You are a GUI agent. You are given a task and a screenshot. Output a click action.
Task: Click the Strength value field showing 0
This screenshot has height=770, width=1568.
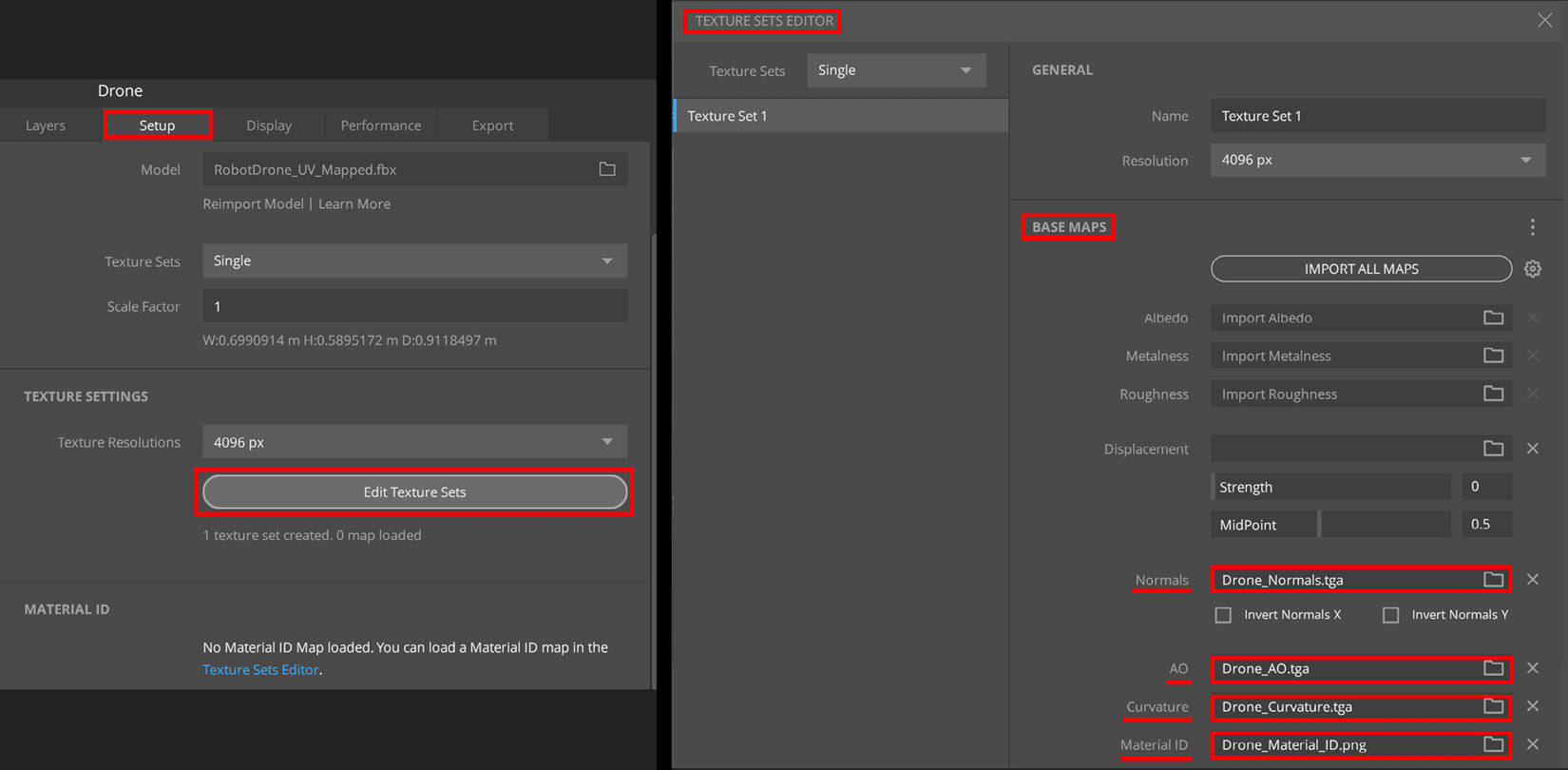(x=1486, y=487)
